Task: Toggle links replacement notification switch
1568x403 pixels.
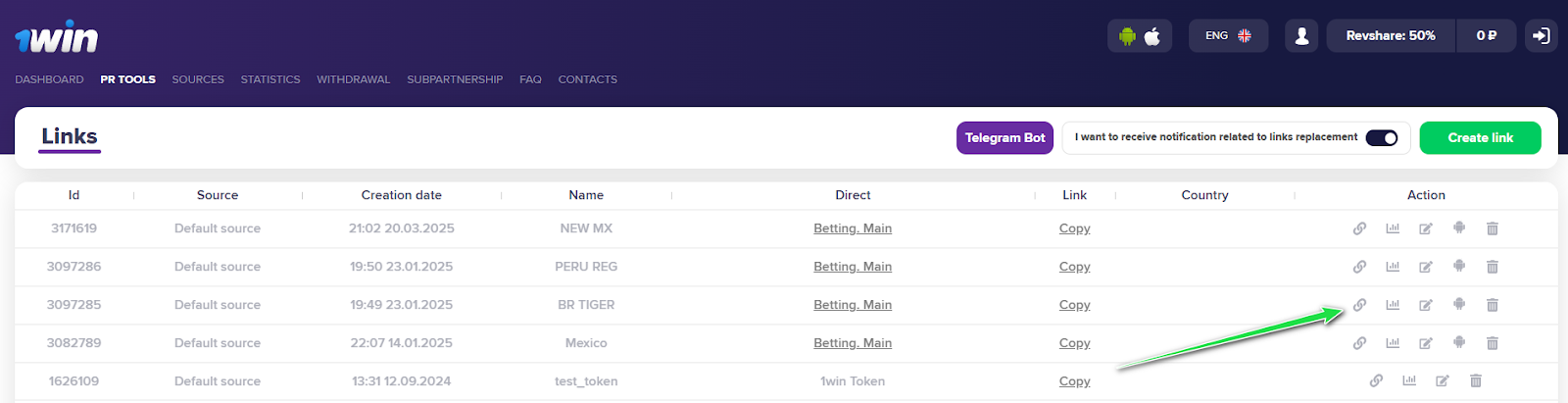Action: [1382, 138]
